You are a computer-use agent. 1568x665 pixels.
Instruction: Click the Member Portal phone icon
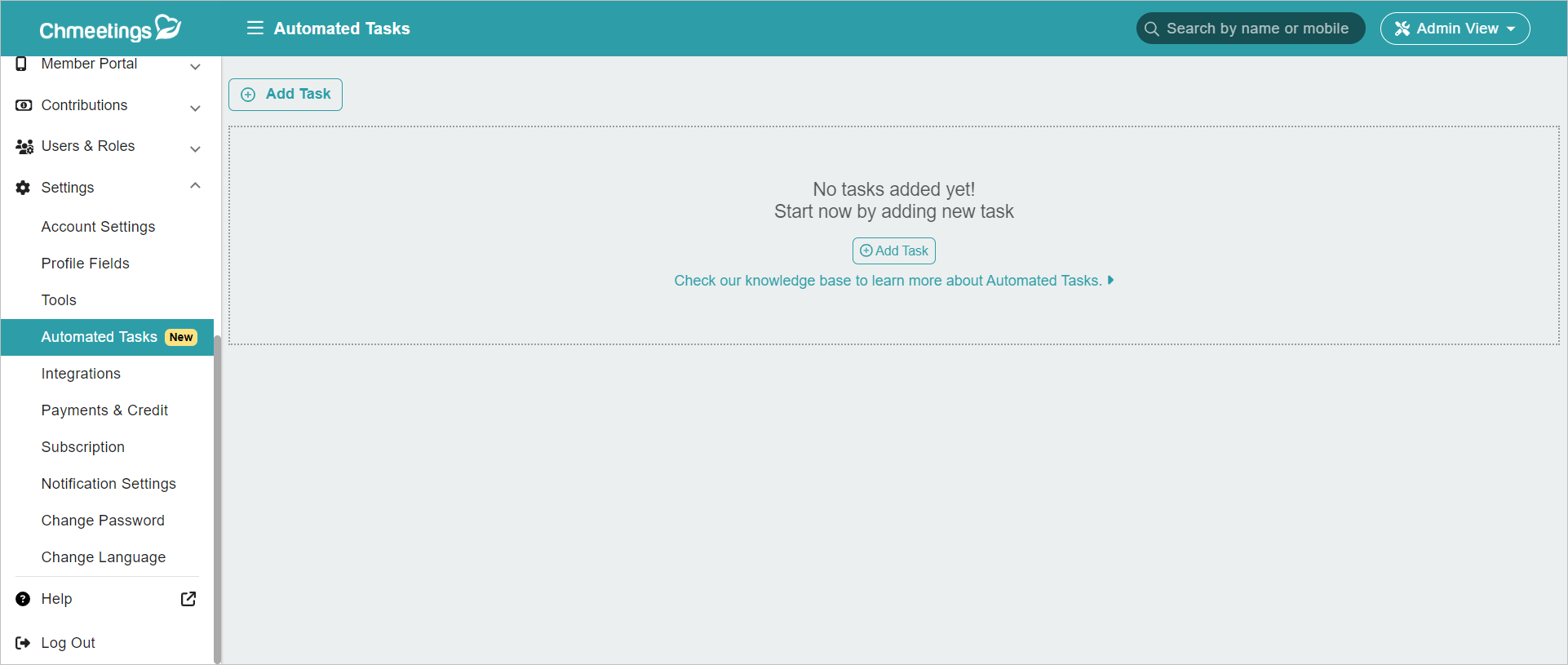tap(22, 64)
